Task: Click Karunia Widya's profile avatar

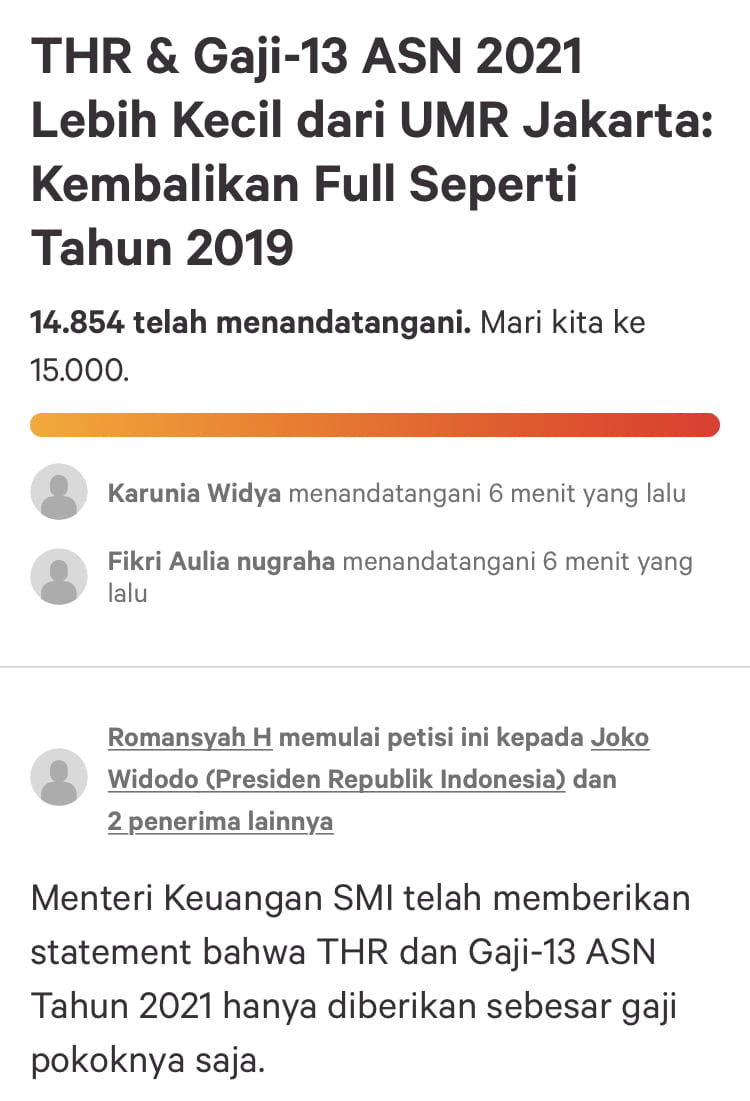Action: [59, 492]
